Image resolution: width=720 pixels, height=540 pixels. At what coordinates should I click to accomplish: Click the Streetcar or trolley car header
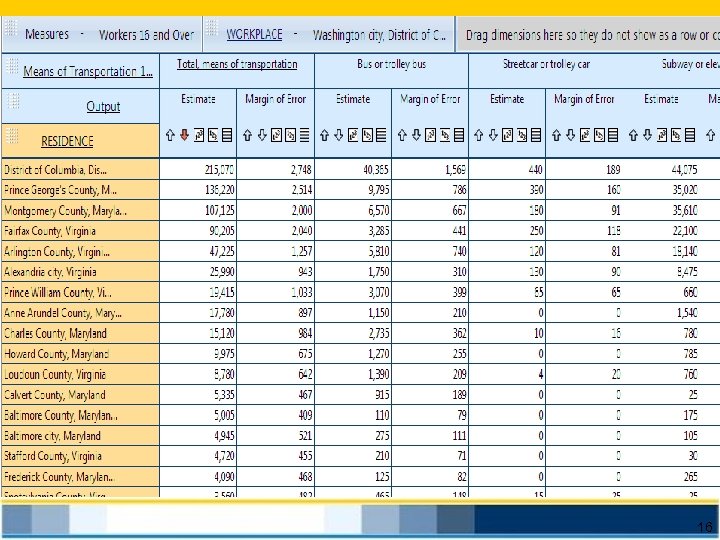546,64
